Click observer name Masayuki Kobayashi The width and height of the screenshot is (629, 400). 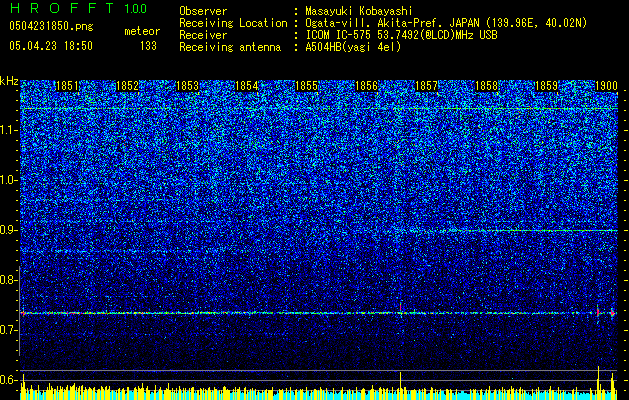click(x=358, y=11)
